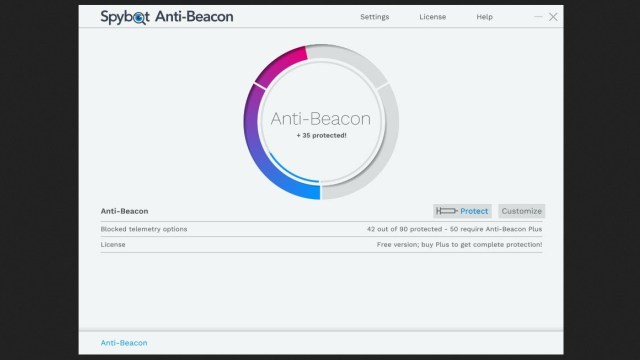
Task: Click the Customize button
Action: [x=521, y=211]
